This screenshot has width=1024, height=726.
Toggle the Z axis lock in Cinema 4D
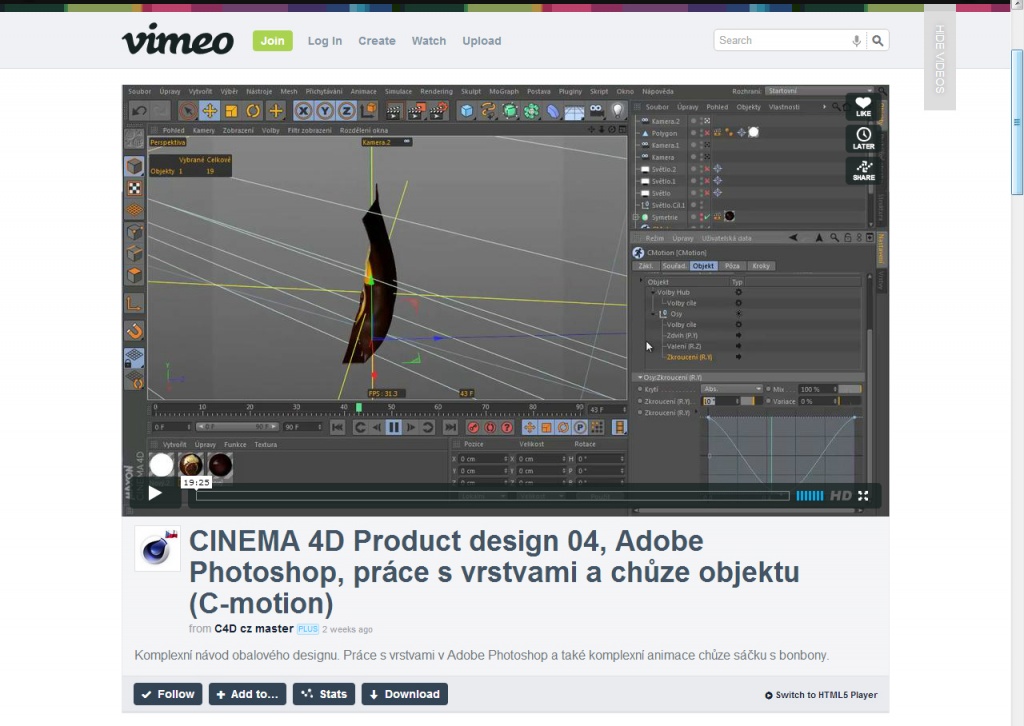pyautogui.click(x=347, y=111)
